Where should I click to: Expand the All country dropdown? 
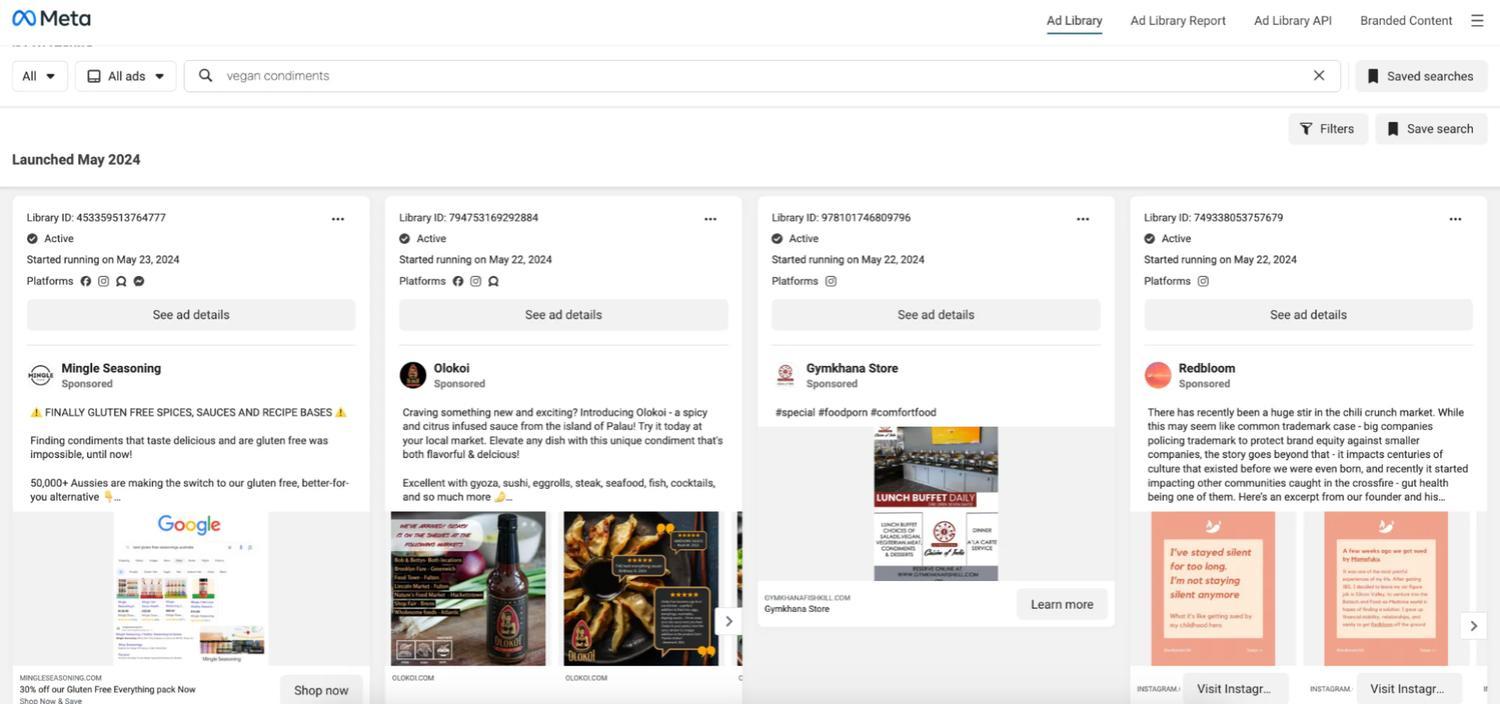40,76
